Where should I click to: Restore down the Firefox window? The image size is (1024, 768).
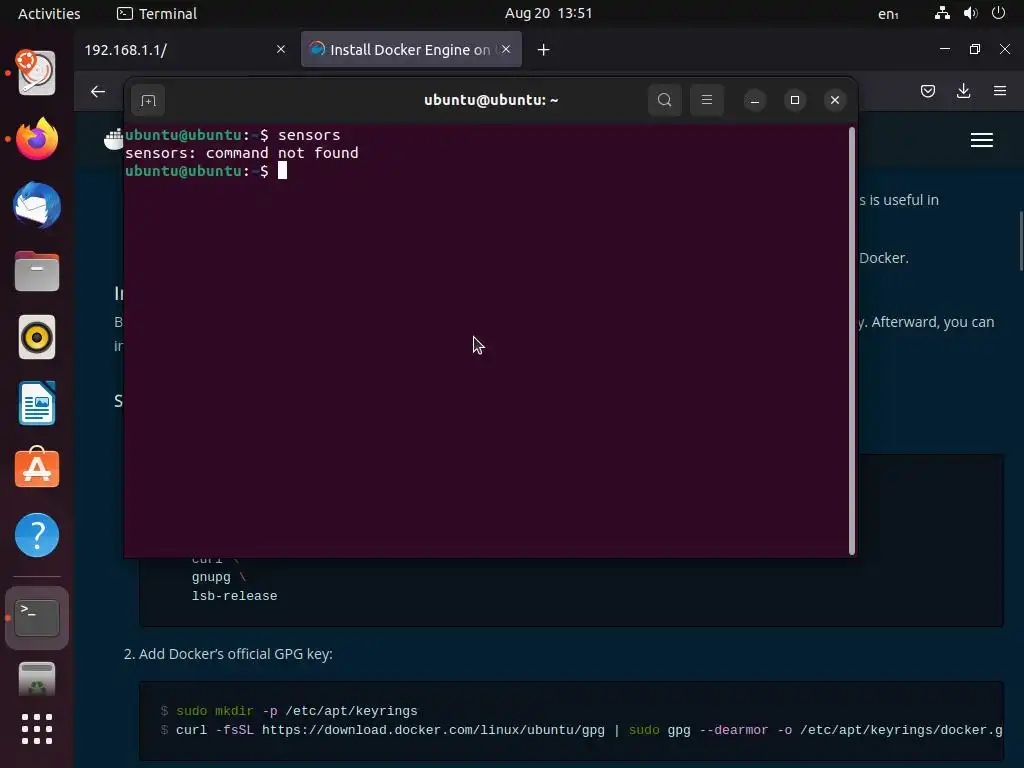click(974, 49)
